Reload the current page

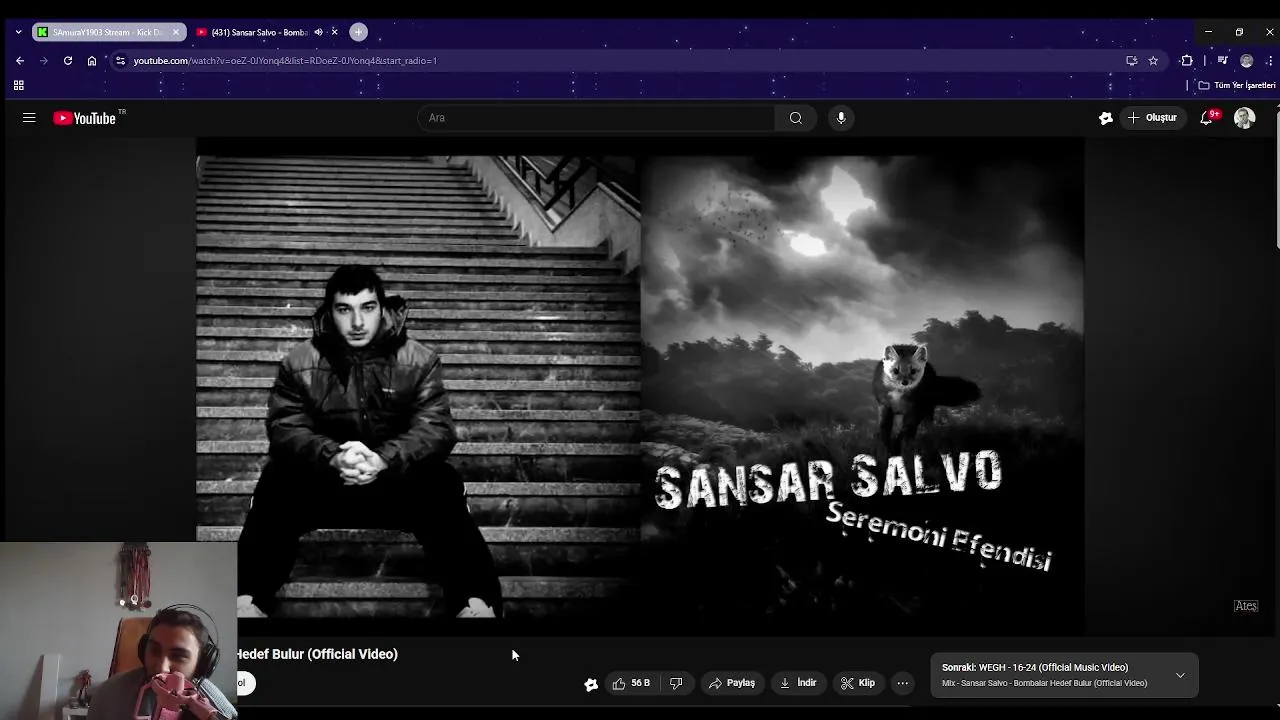(68, 61)
